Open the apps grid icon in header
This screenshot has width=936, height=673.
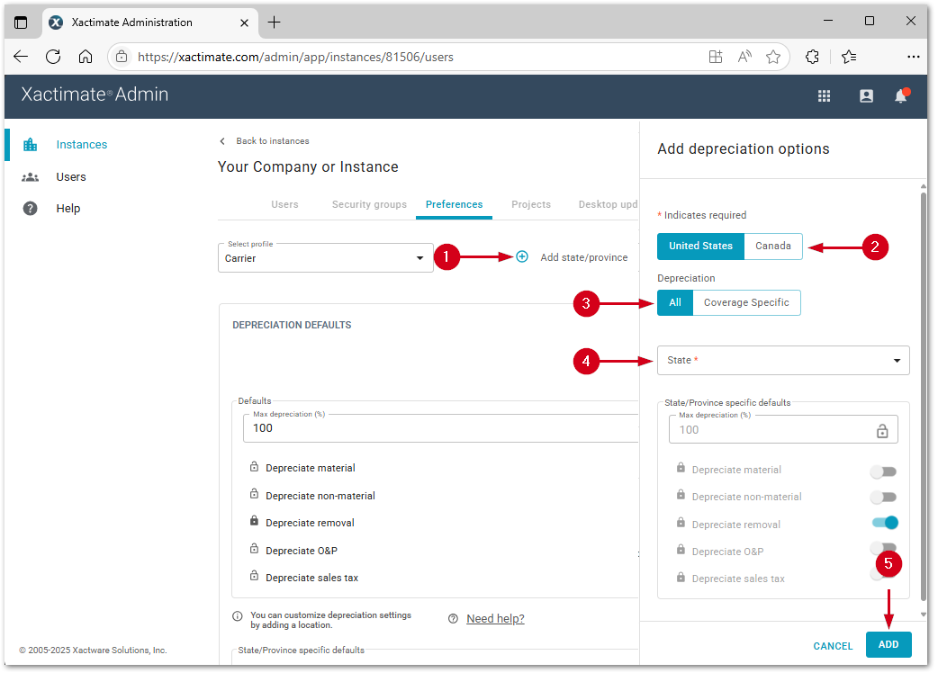pyautogui.click(x=824, y=96)
